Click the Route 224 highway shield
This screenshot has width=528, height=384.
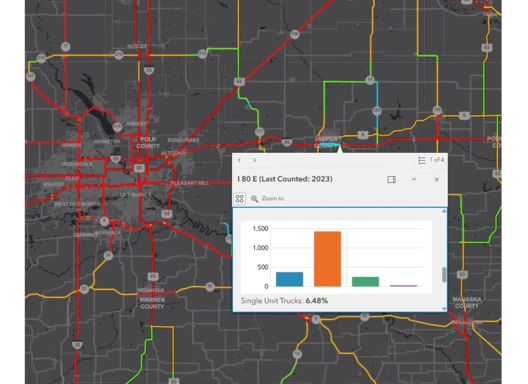377,110
